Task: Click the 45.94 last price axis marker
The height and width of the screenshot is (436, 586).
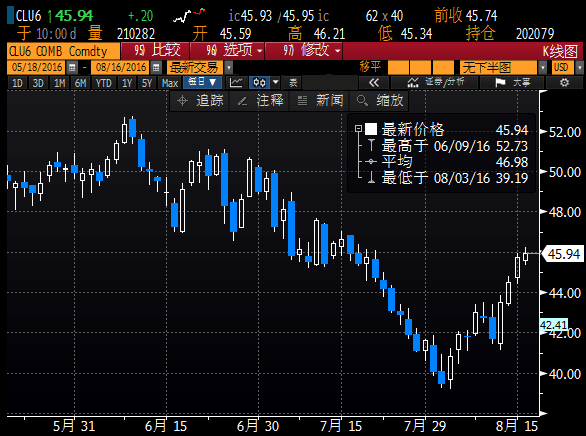Action: point(562,254)
